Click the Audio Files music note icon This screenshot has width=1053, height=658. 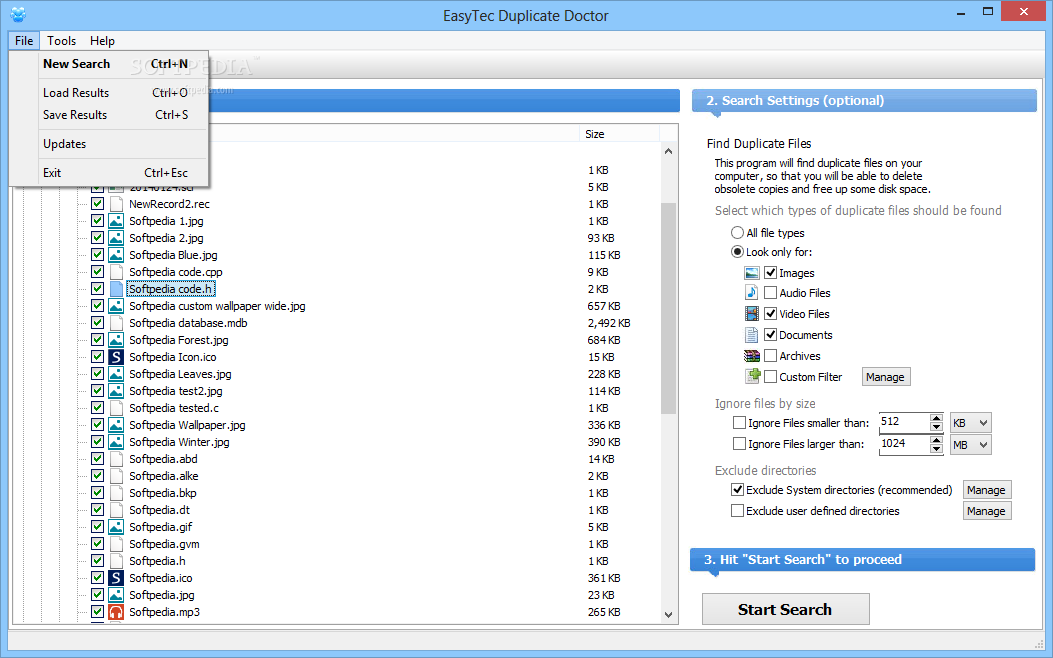(751, 293)
